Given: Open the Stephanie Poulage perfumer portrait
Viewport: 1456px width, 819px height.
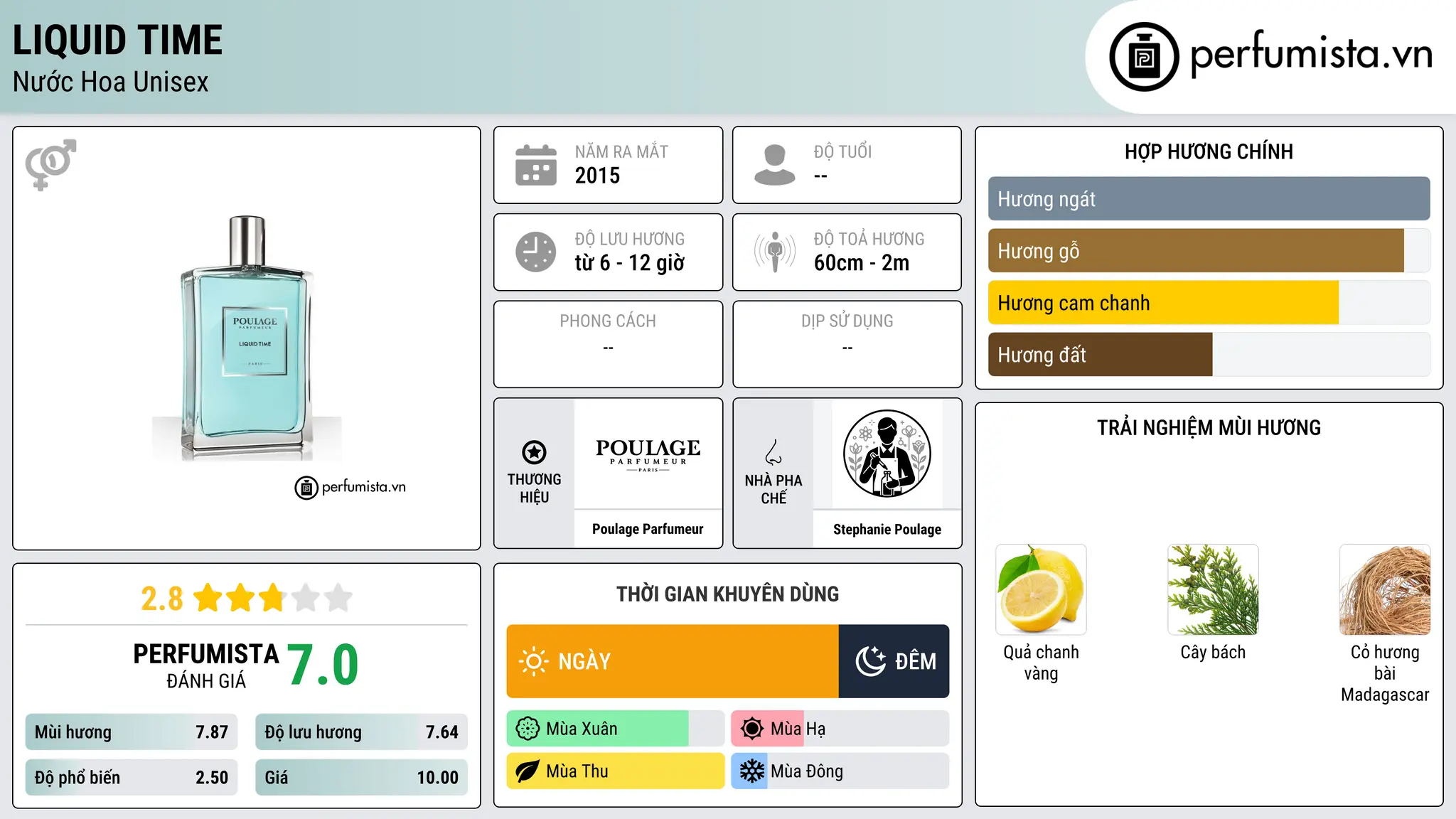Looking at the screenshot, I should pos(887,454).
